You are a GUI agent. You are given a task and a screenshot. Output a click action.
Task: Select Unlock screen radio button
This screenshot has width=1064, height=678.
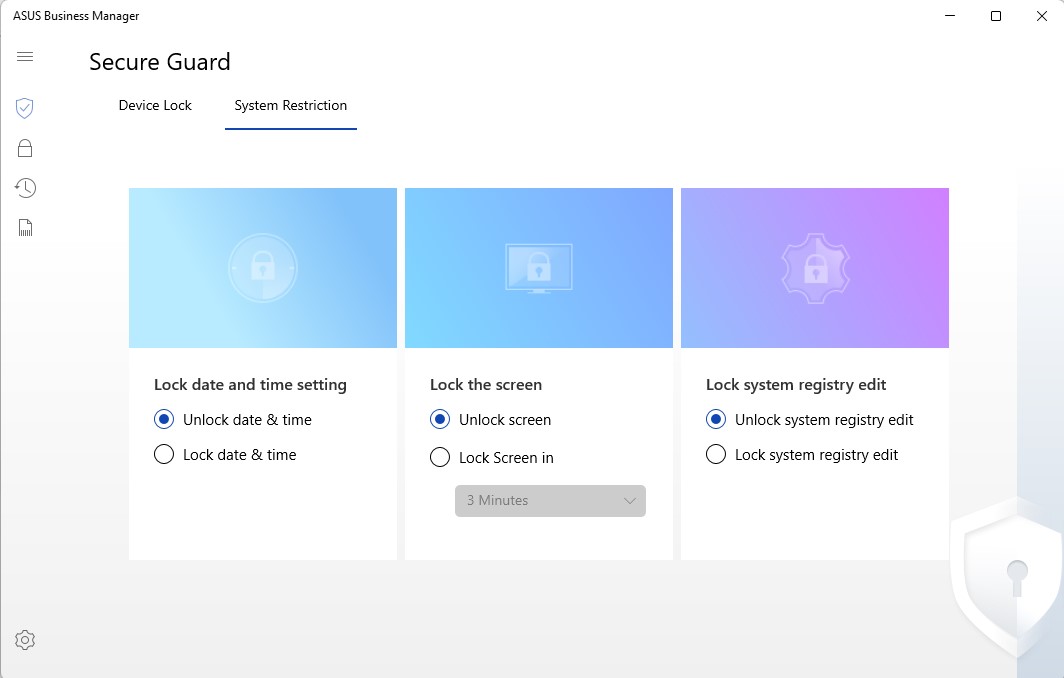click(440, 420)
